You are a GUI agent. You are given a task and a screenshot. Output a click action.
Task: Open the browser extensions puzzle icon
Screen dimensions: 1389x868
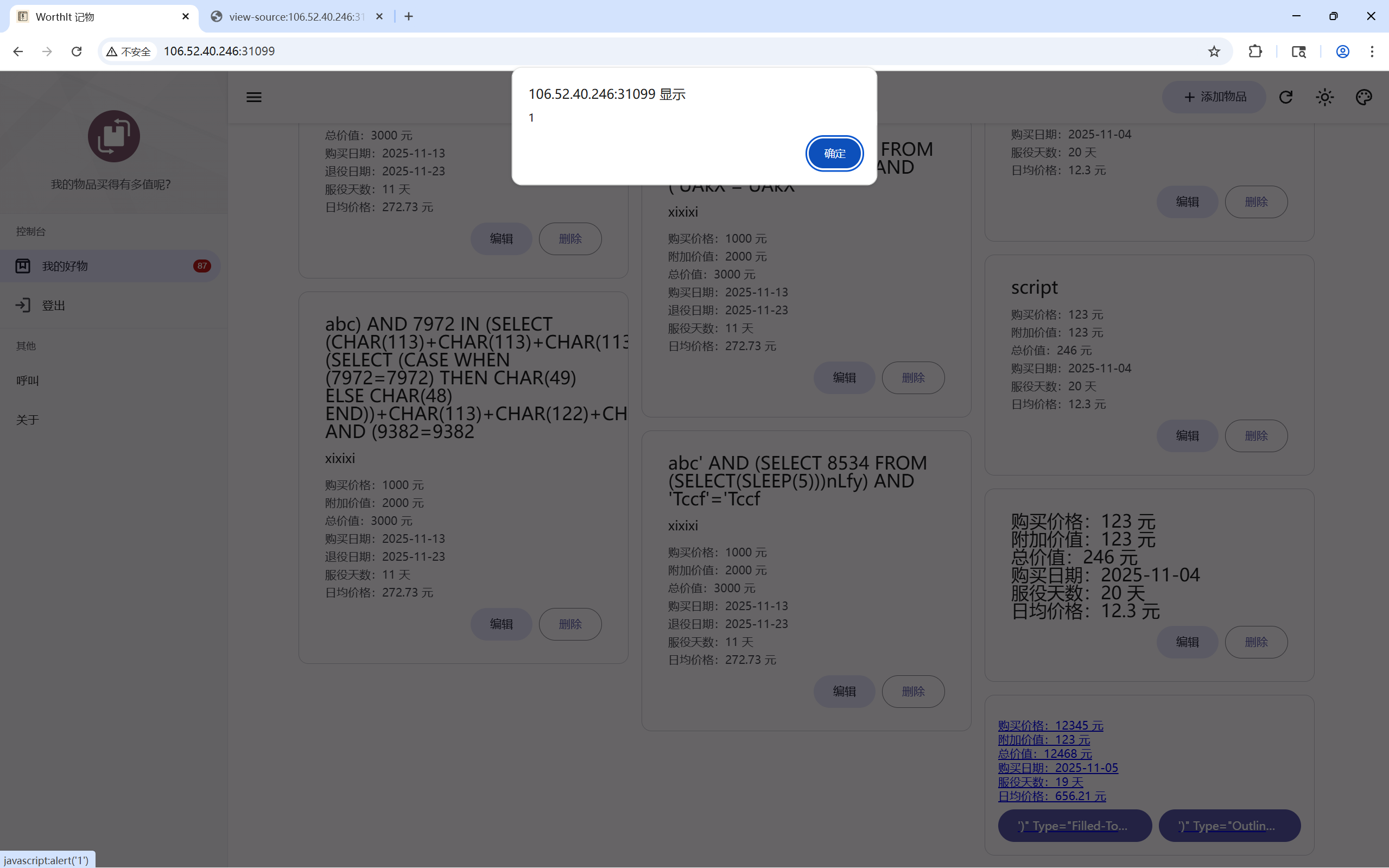pos(1255,52)
